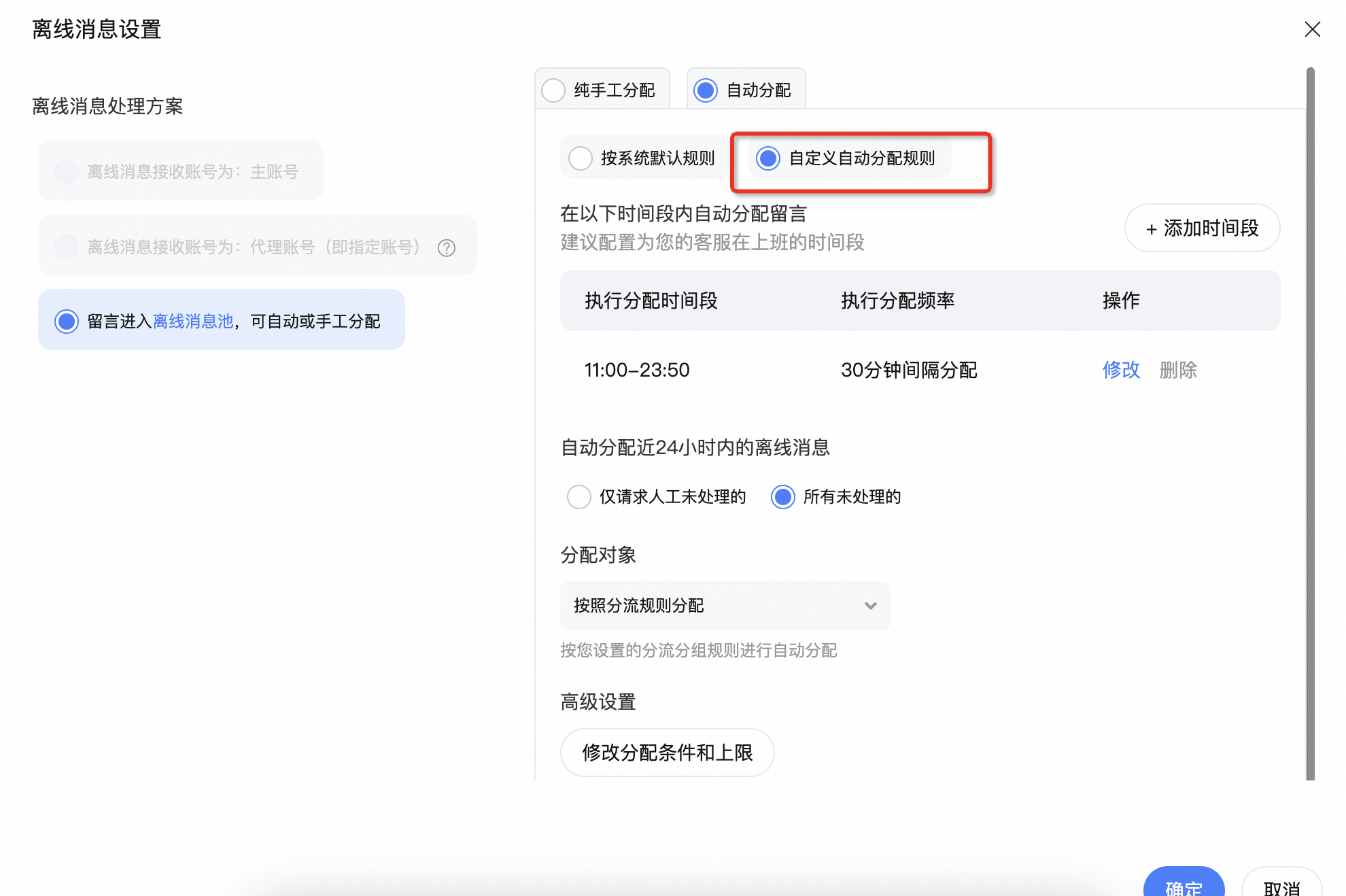Click the 11:00-23:50 time period cell
The image size is (1346, 896).
637,370
